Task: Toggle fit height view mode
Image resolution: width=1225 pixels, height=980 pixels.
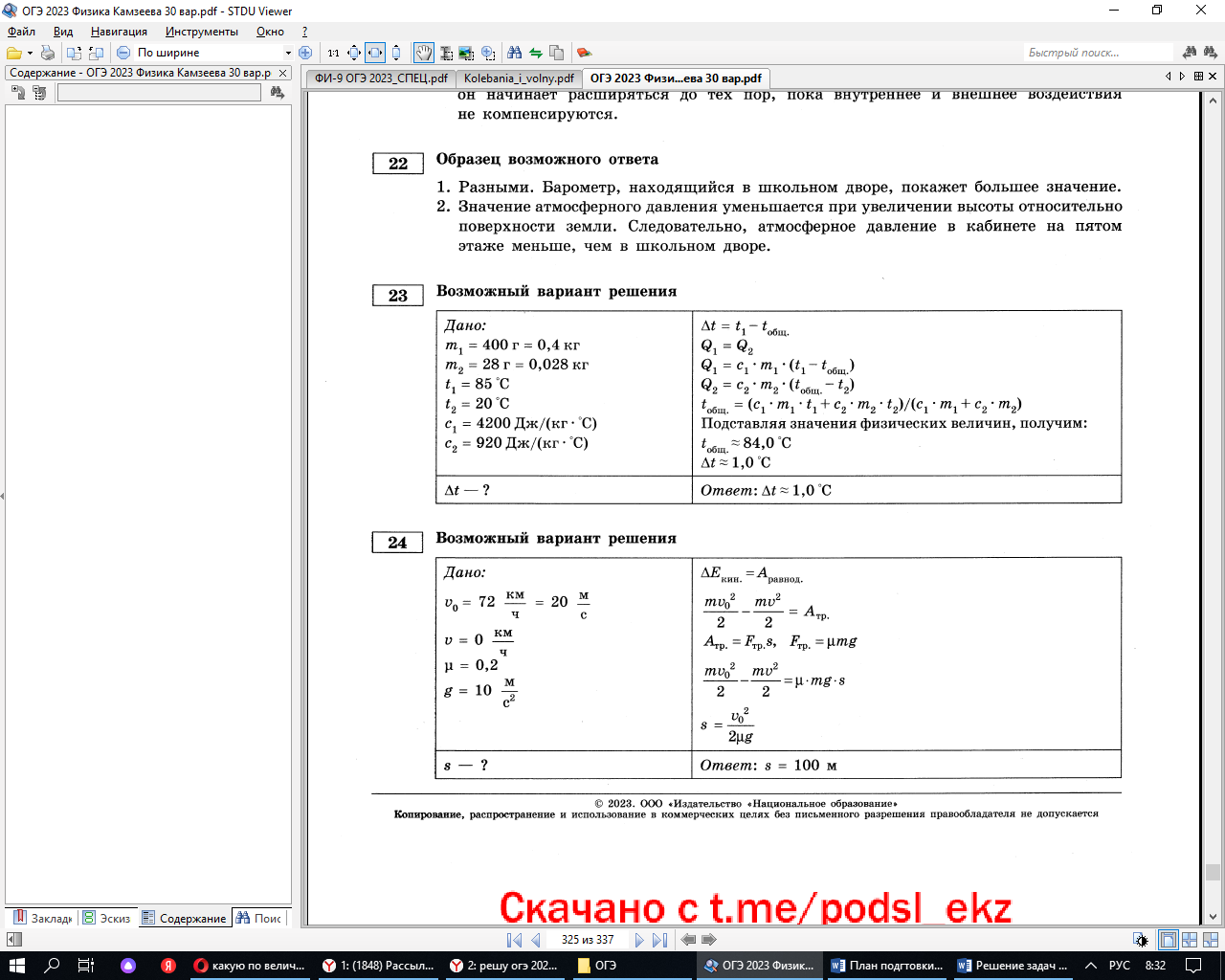Action: (396, 53)
